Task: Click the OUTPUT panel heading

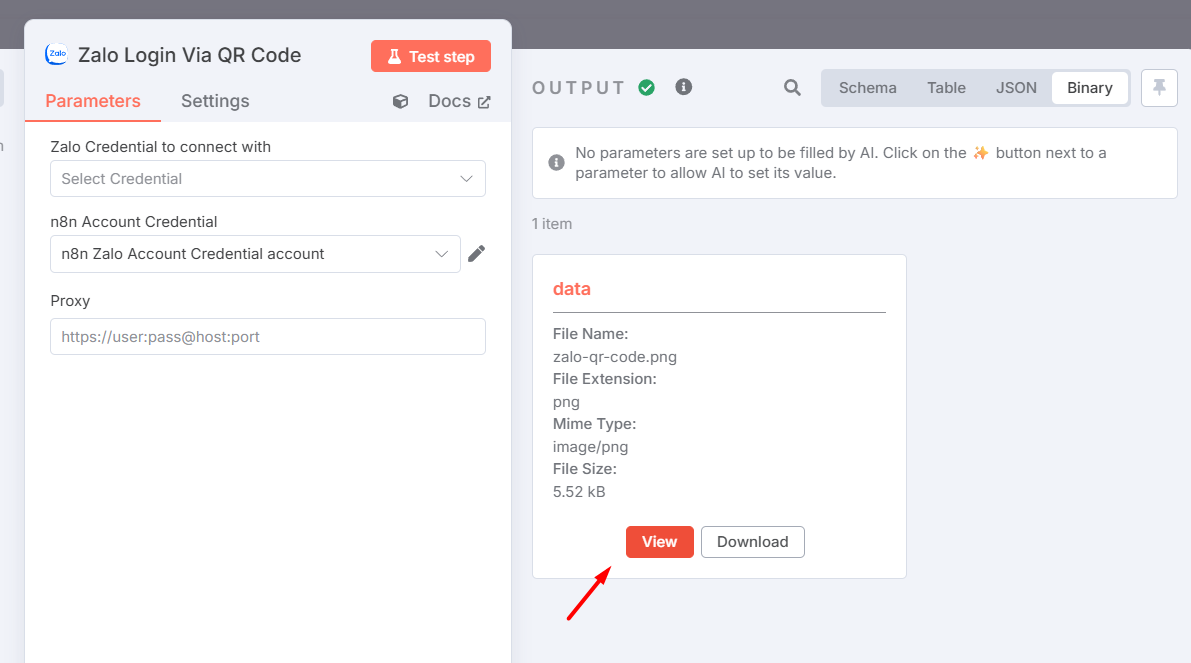Action: pyautogui.click(x=579, y=88)
